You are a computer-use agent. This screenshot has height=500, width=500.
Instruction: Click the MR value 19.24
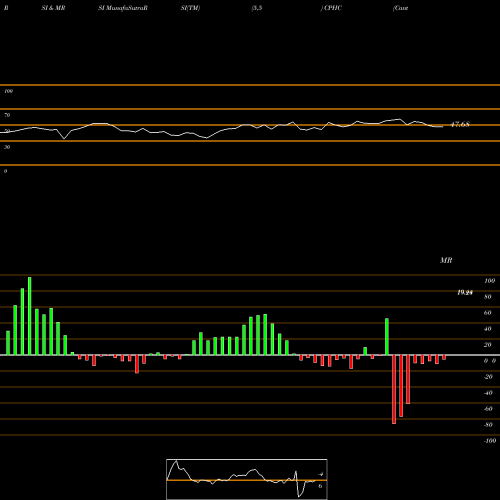pyautogui.click(x=465, y=293)
